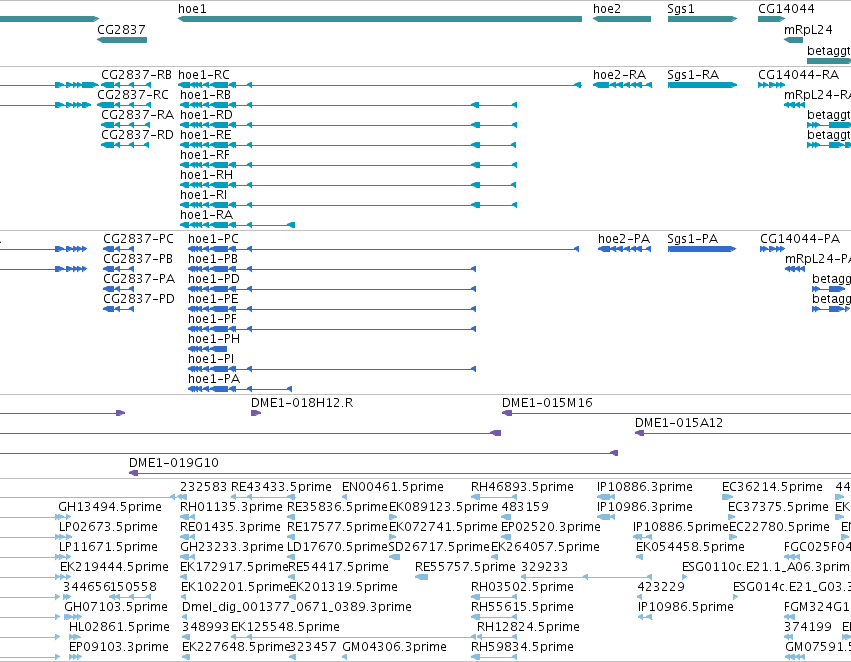The image size is (851, 662).
Task: Select EST RH46893.5prime
Action: 522,487
